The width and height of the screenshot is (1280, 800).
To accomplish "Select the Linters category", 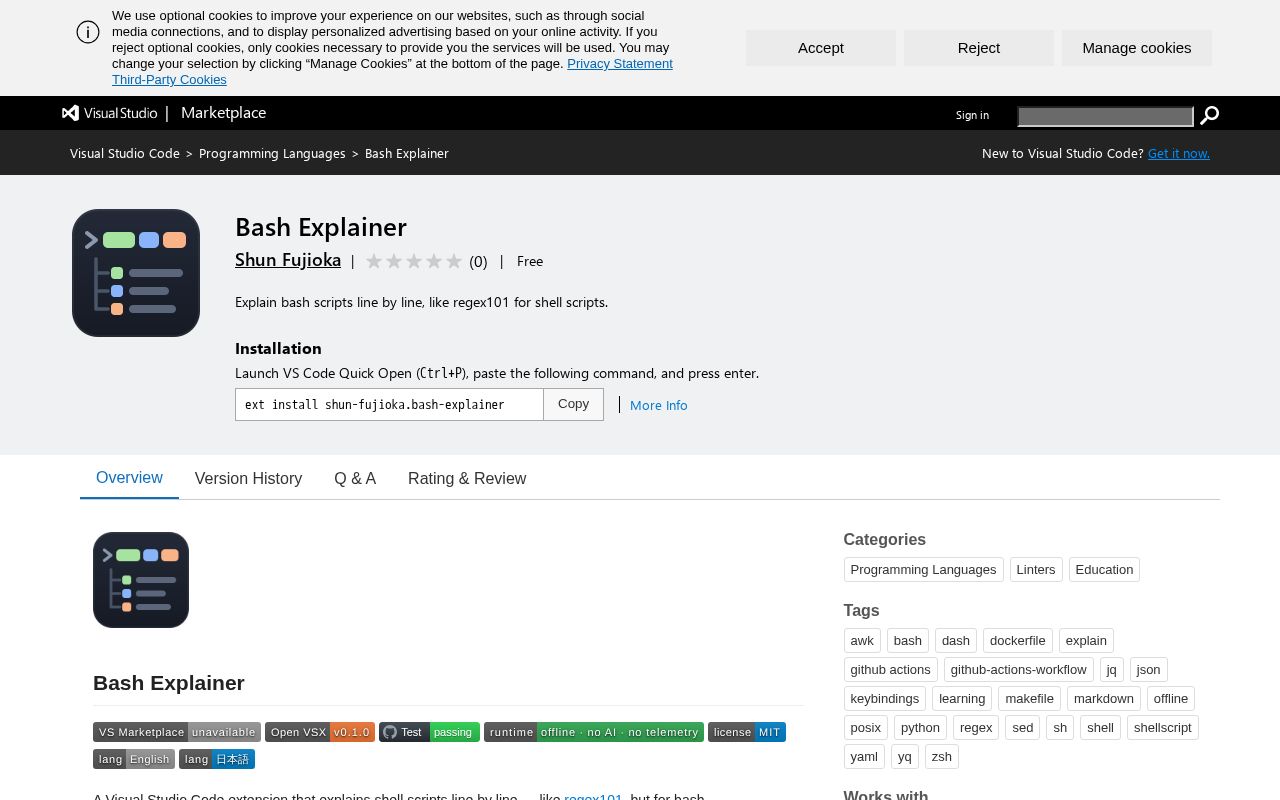I will point(1036,570).
